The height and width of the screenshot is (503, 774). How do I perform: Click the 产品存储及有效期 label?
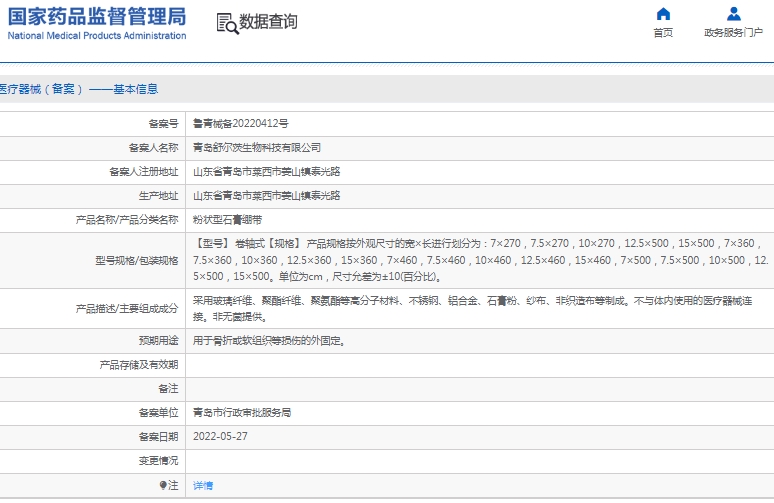click(139, 365)
